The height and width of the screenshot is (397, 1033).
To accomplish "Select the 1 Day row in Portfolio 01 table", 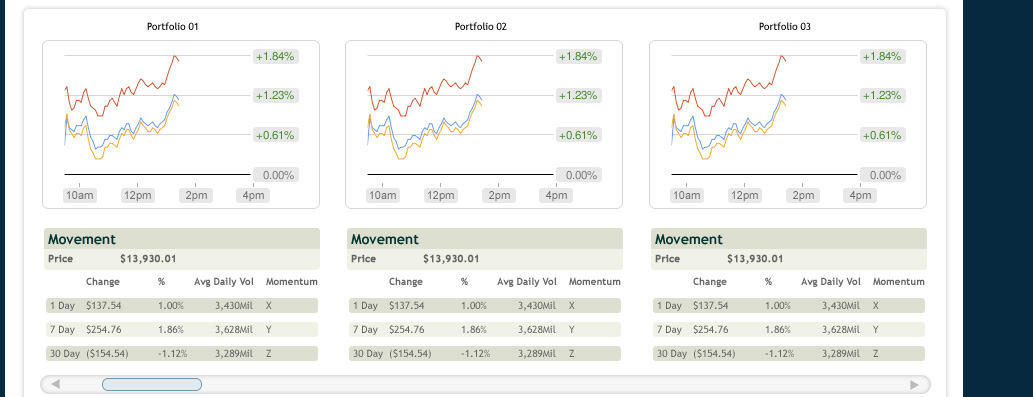I will click(x=182, y=305).
